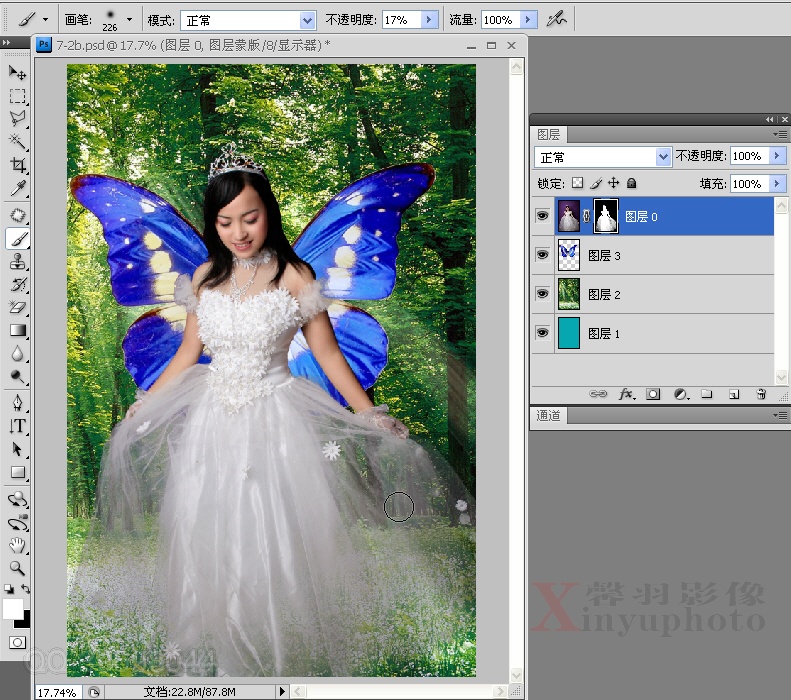Collapse the layers panel dock
791x700 pixels.
click(769, 120)
